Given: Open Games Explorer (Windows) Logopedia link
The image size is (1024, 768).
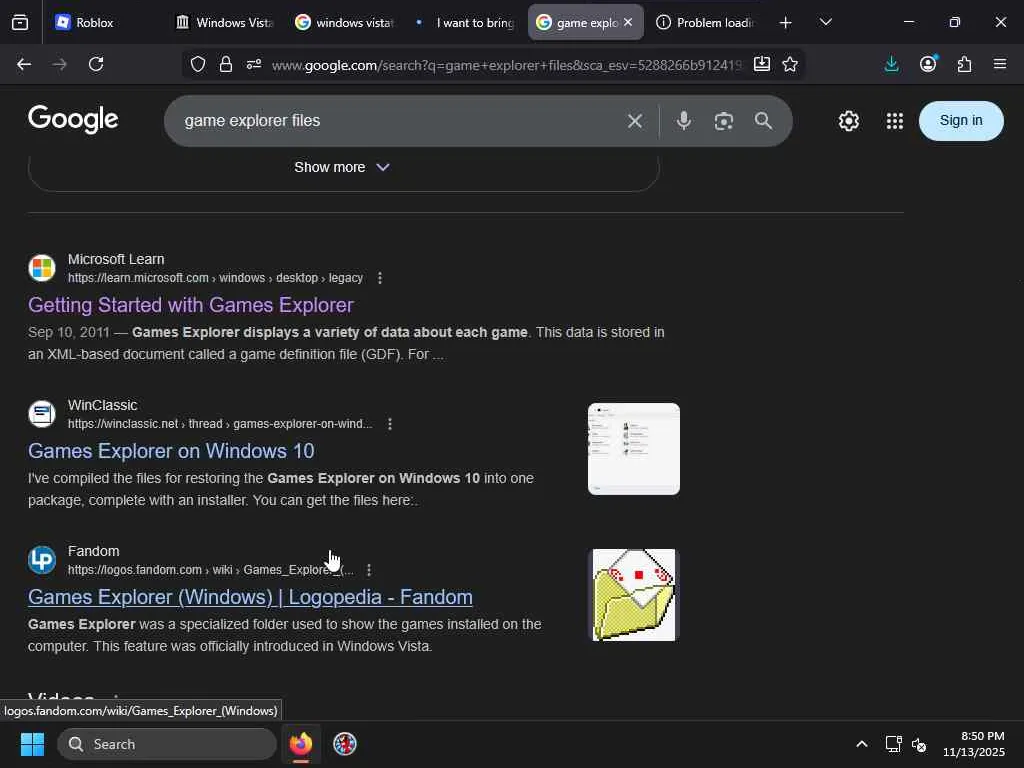Looking at the screenshot, I should (250, 598).
